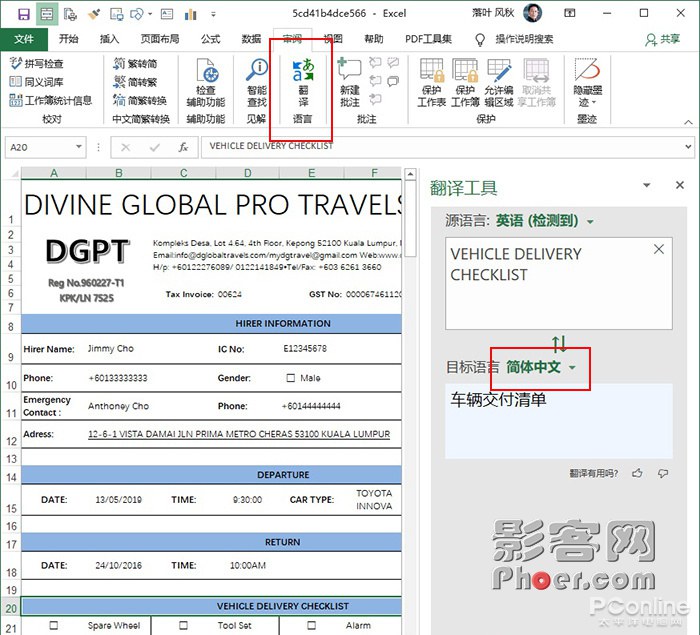The image size is (700, 635).
Task: Select column D header
Action: click(247, 173)
